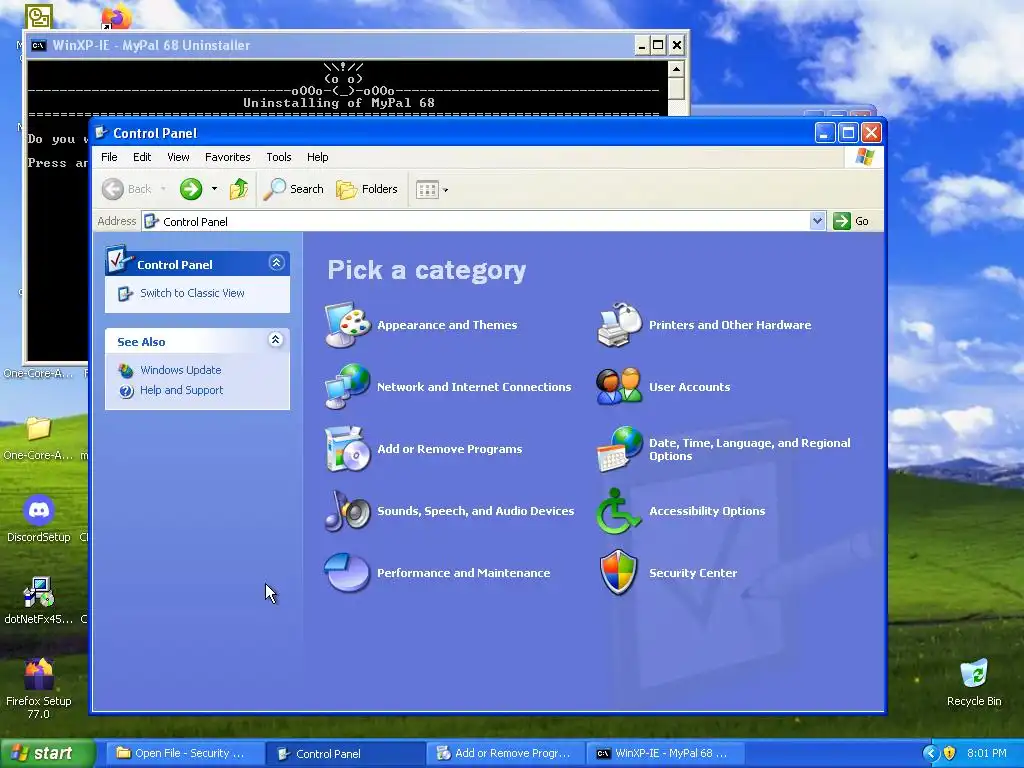Viewport: 1024px width, 768px height.
Task: Open the Edit menu
Action: (142, 157)
